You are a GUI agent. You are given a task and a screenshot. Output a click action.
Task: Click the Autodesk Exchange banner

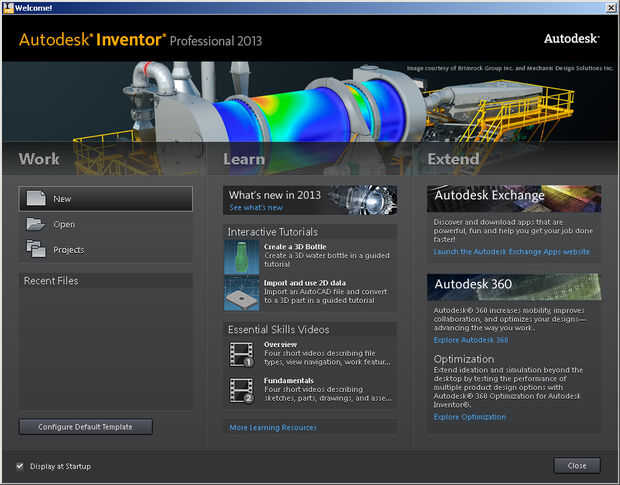(x=514, y=198)
